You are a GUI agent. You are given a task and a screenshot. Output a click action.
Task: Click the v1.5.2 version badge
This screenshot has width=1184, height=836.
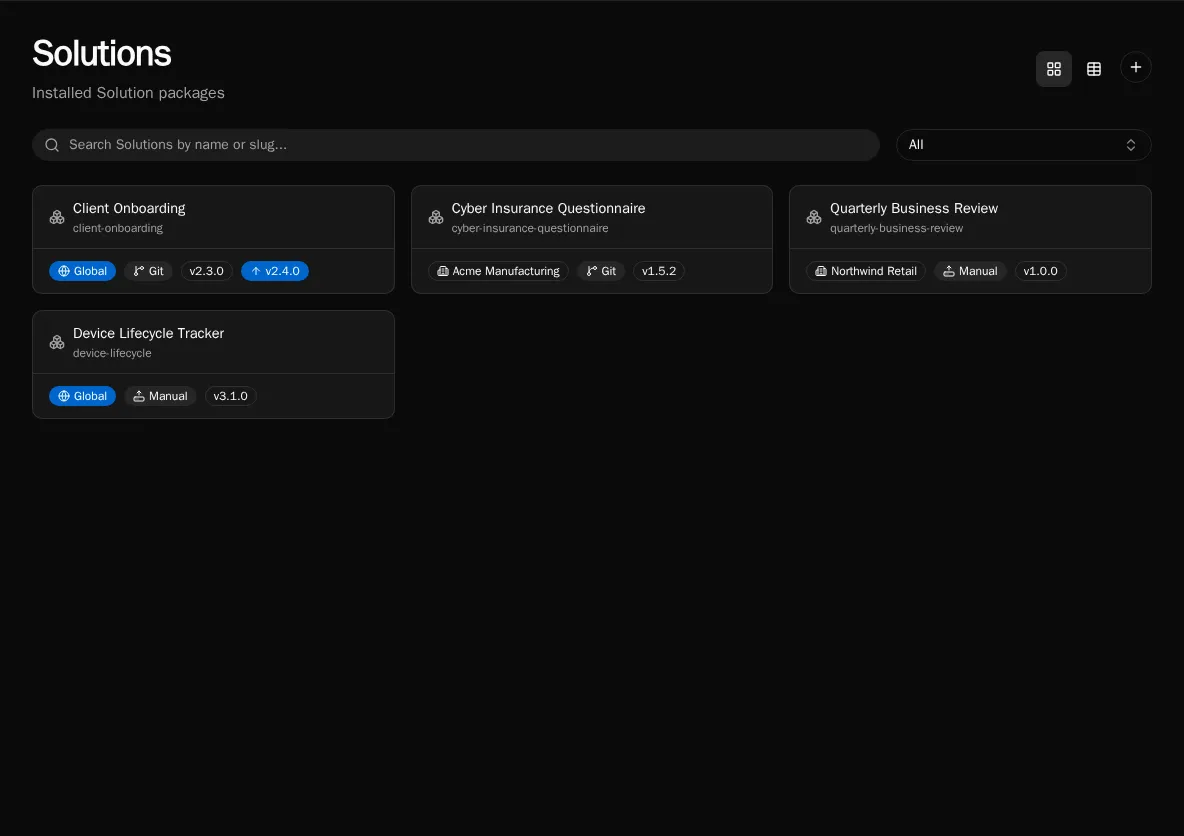coord(658,271)
